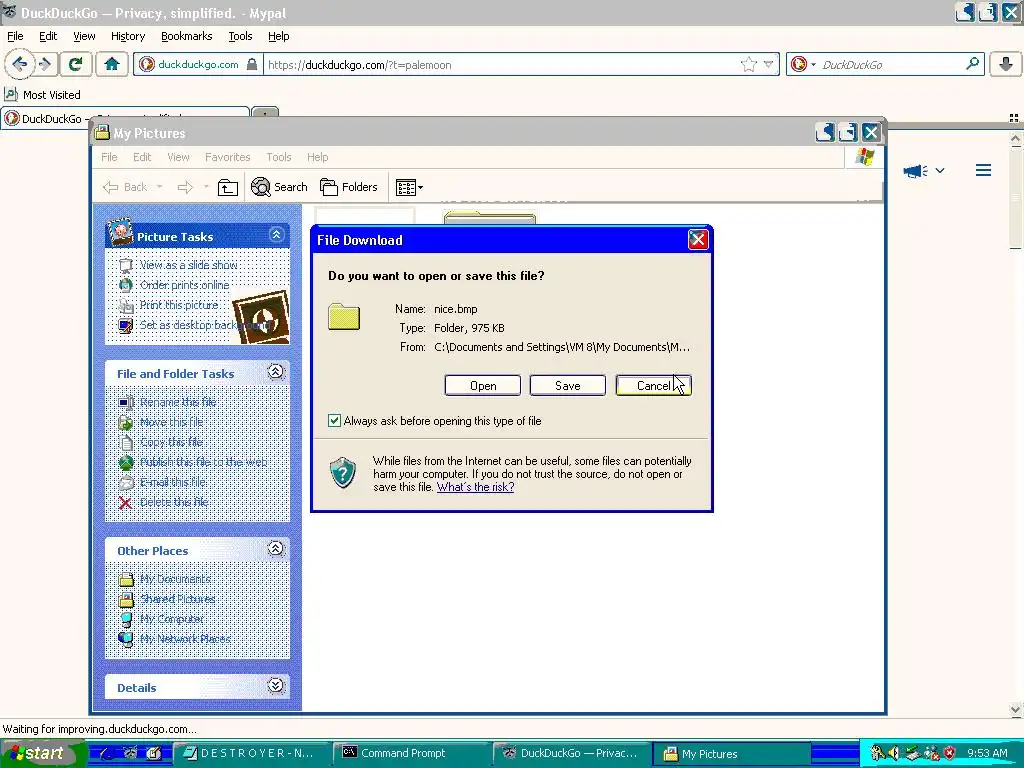This screenshot has width=1024, height=768.
Task: Switch to Command Prompt in taskbar
Action: [411, 753]
